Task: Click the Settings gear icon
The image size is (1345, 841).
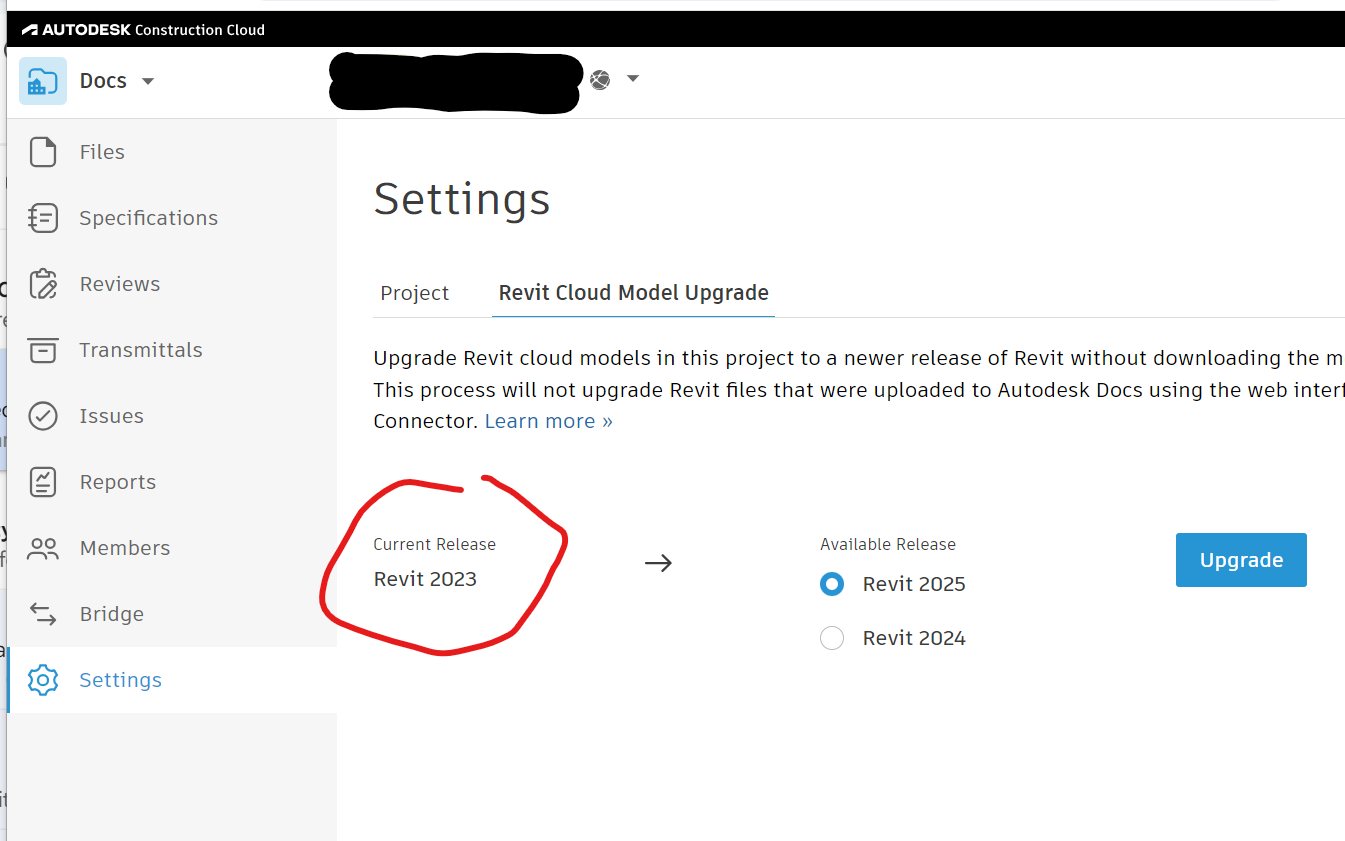Action: pyautogui.click(x=43, y=680)
